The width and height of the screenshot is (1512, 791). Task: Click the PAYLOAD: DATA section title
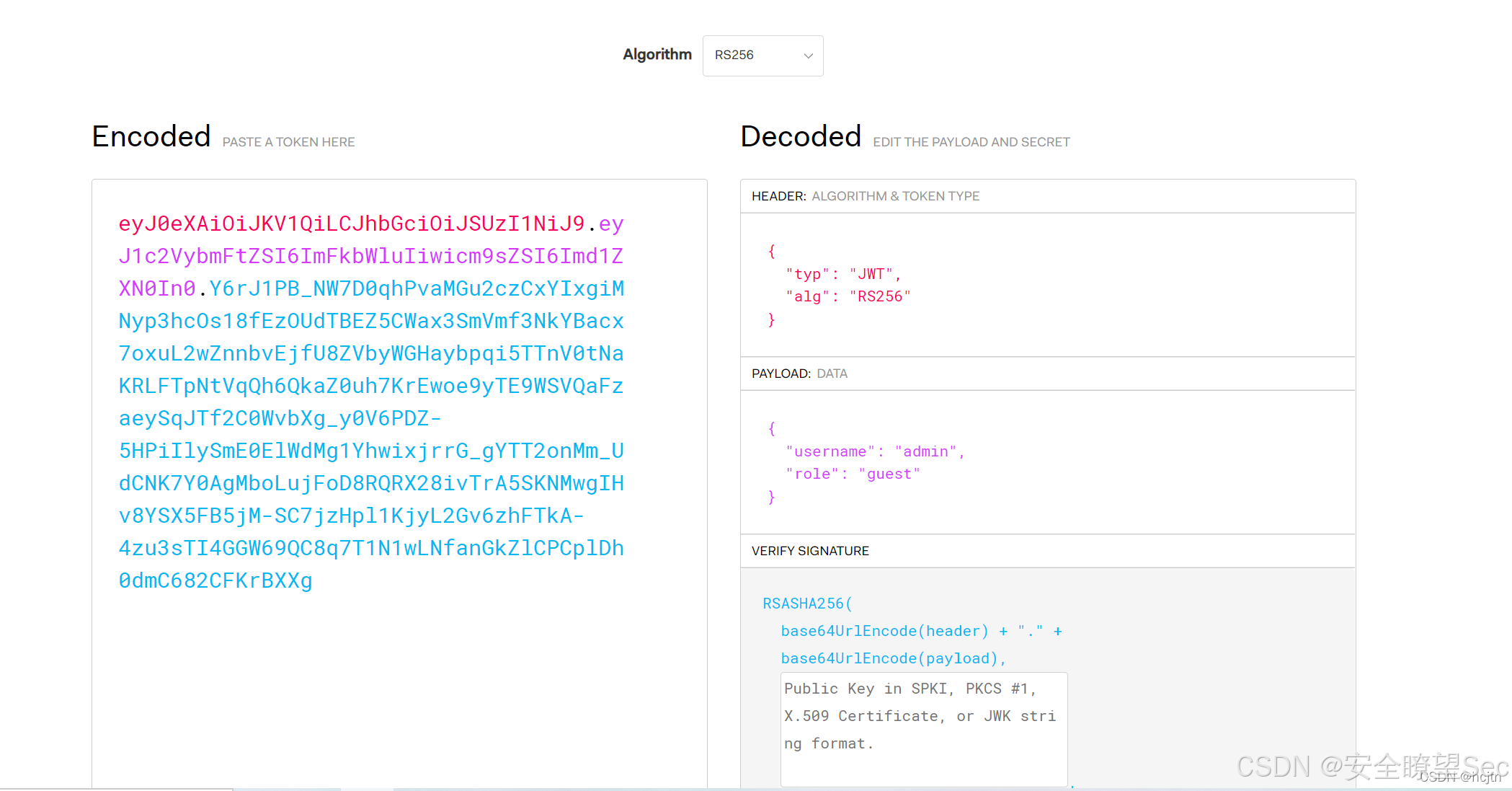[799, 374]
